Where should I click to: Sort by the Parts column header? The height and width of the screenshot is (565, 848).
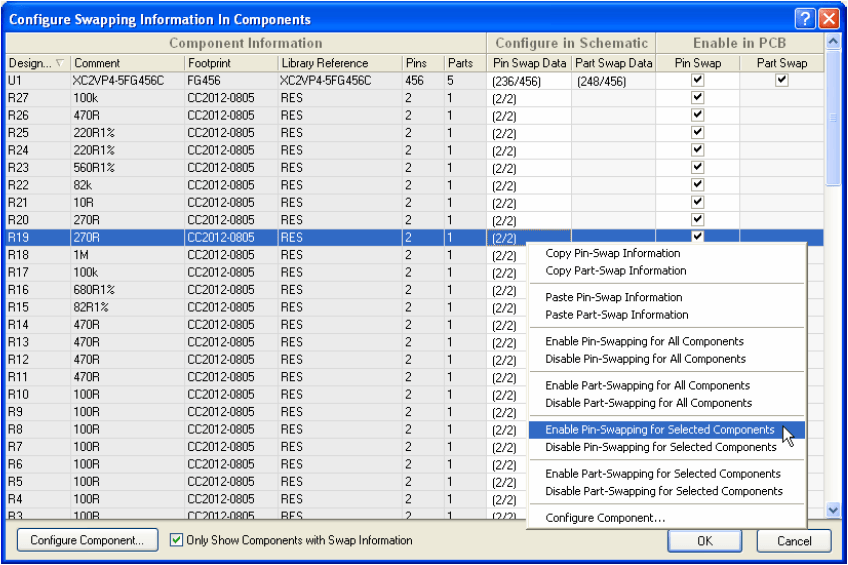click(x=465, y=63)
